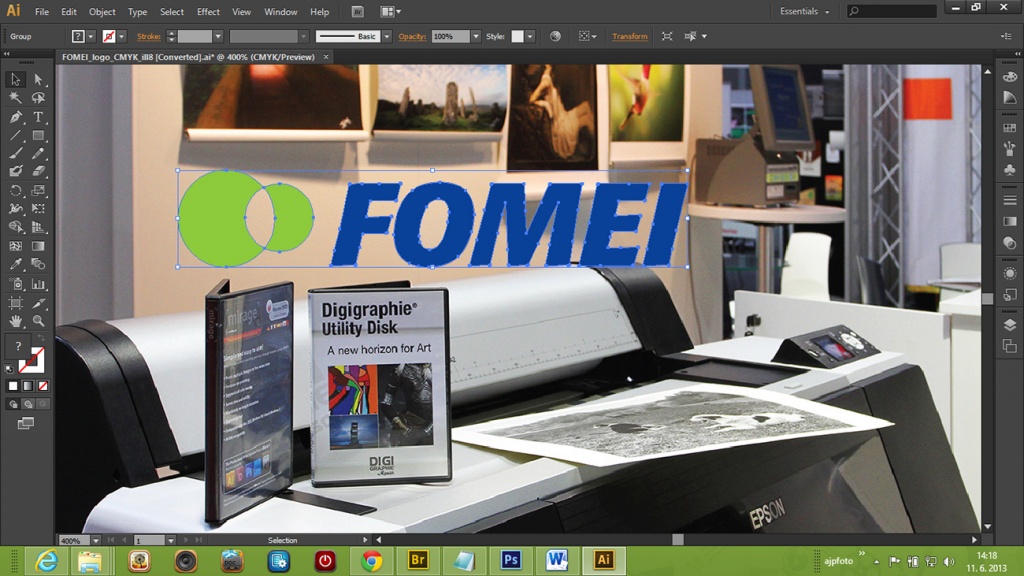The width and height of the screenshot is (1024, 576).
Task: Open the graphic Style dropdown
Action: (x=530, y=37)
